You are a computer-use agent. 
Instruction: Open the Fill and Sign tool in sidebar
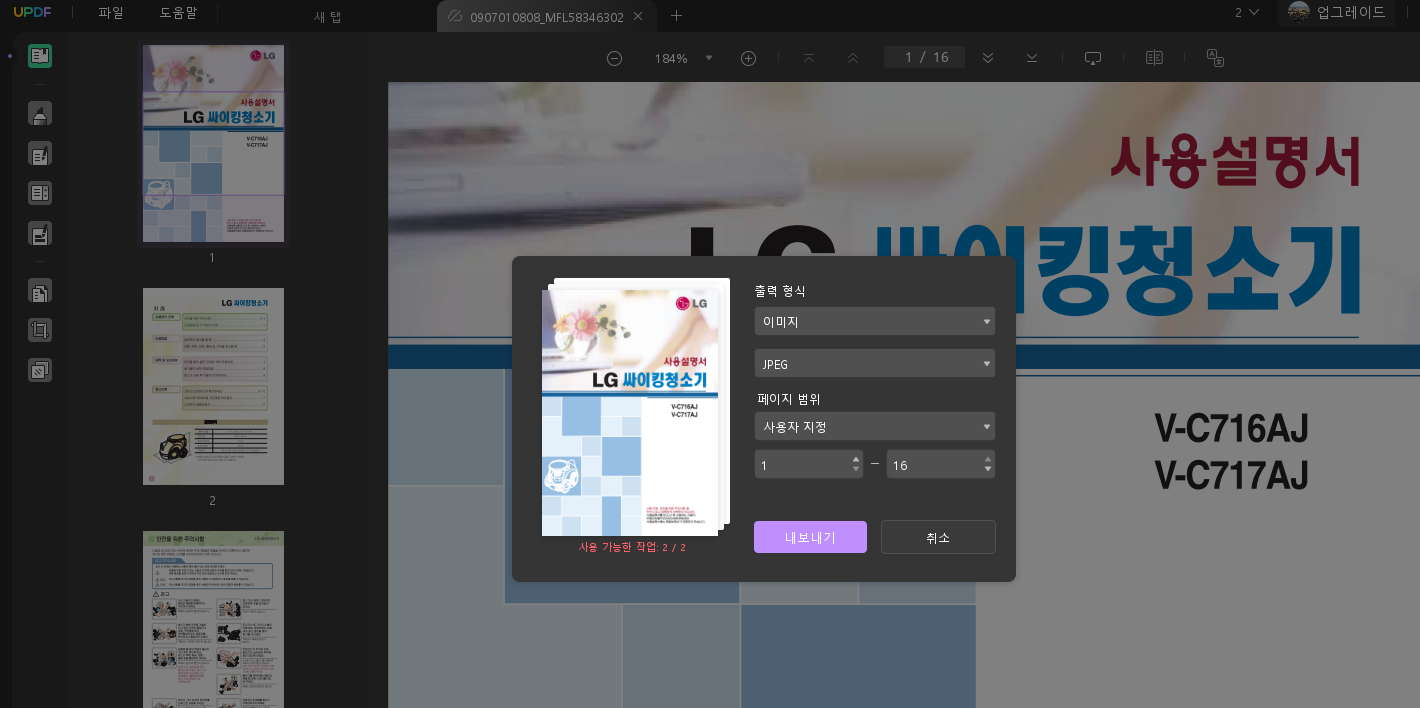[40, 234]
